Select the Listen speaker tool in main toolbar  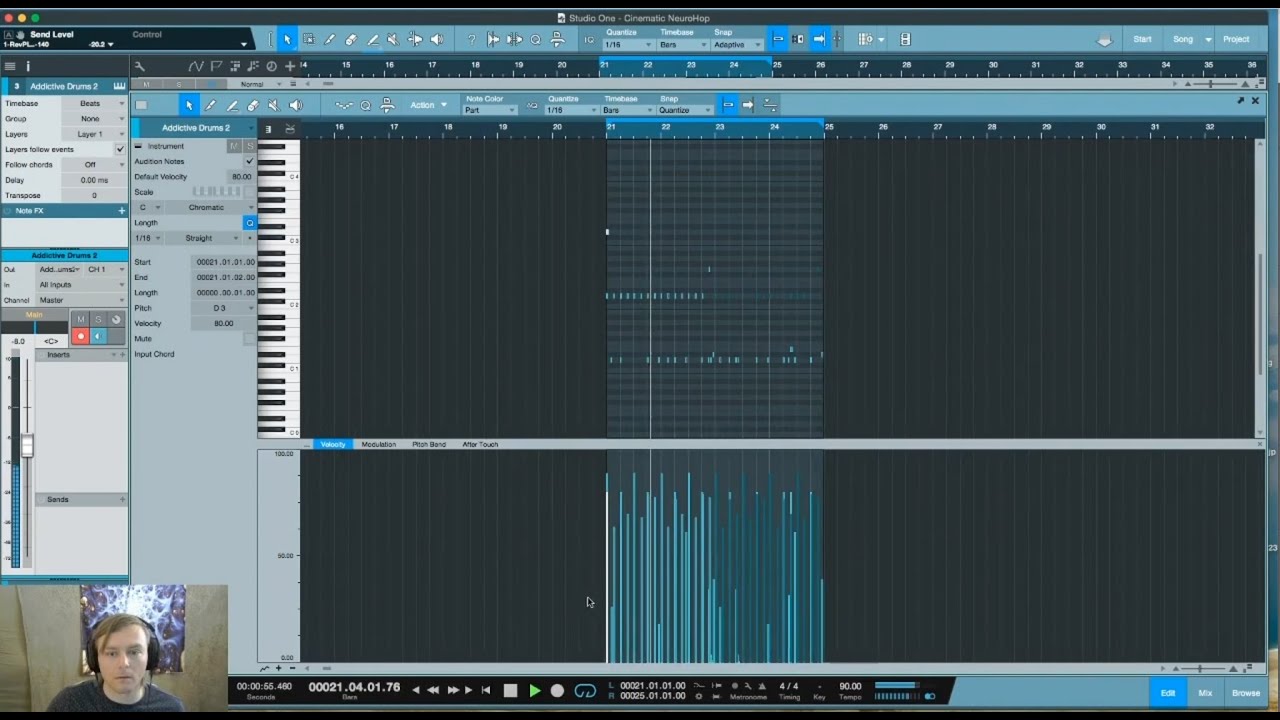point(436,39)
